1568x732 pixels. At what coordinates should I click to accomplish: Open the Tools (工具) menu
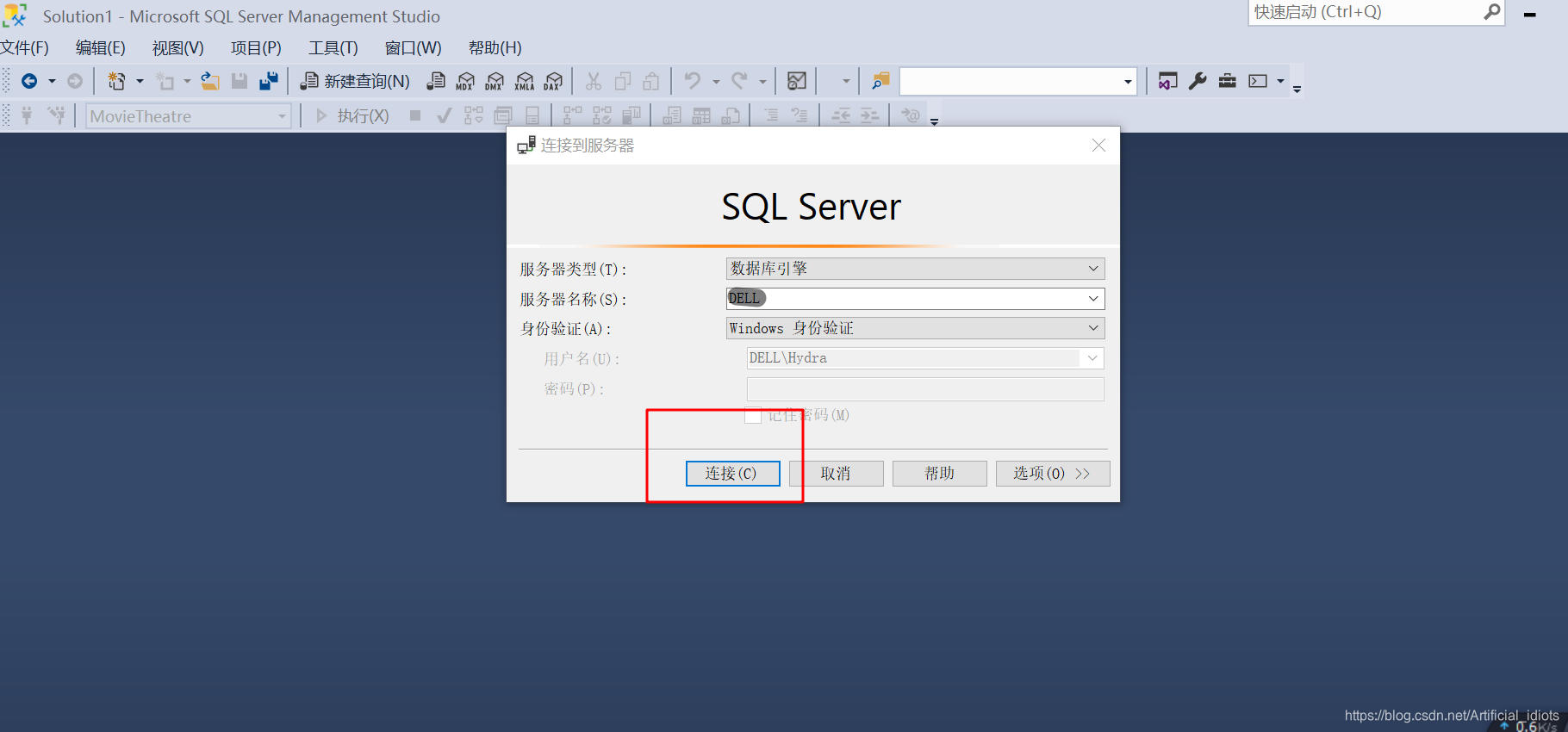pyautogui.click(x=333, y=48)
